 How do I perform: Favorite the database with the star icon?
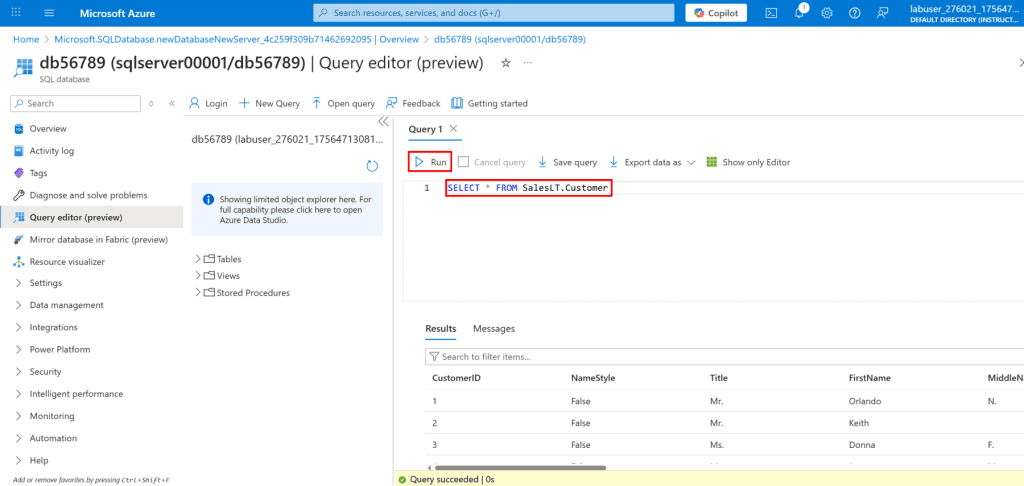[505, 63]
